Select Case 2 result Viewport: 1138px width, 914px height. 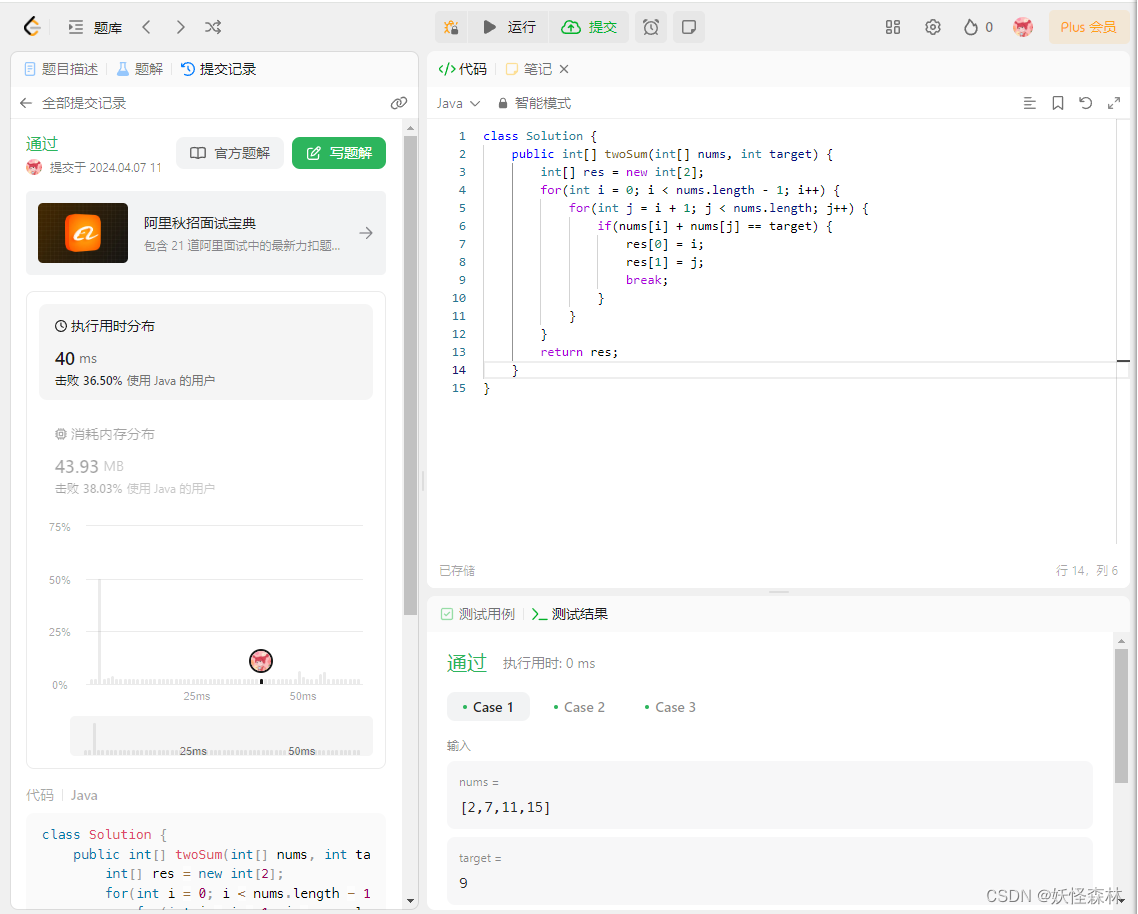pyautogui.click(x=579, y=707)
